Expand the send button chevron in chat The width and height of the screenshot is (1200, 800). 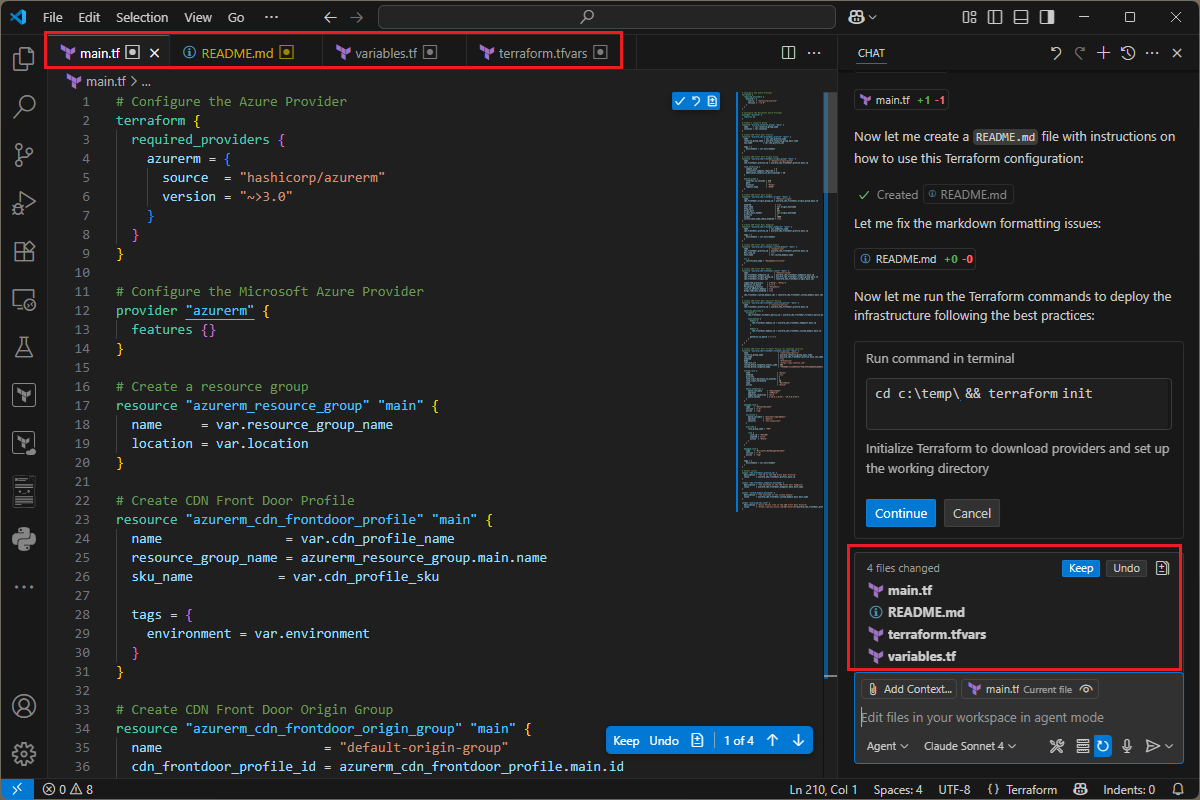click(x=1168, y=745)
